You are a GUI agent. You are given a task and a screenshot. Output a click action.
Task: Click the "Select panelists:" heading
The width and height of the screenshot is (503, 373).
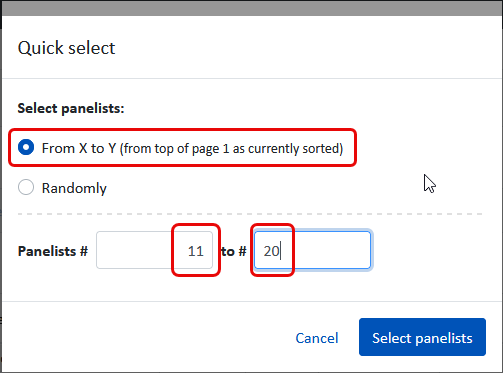(71, 108)
